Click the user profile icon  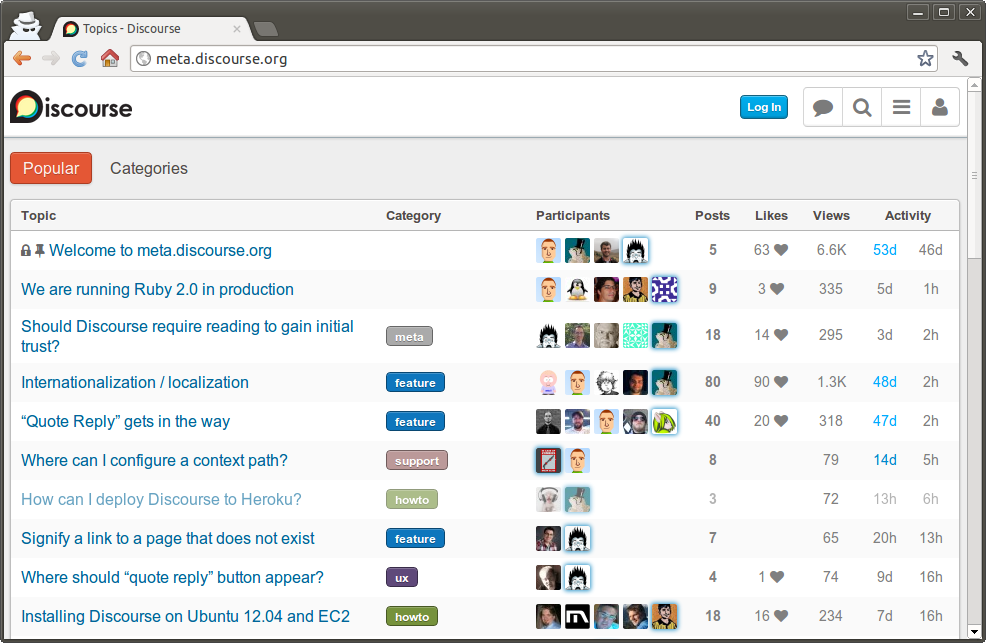940,108
